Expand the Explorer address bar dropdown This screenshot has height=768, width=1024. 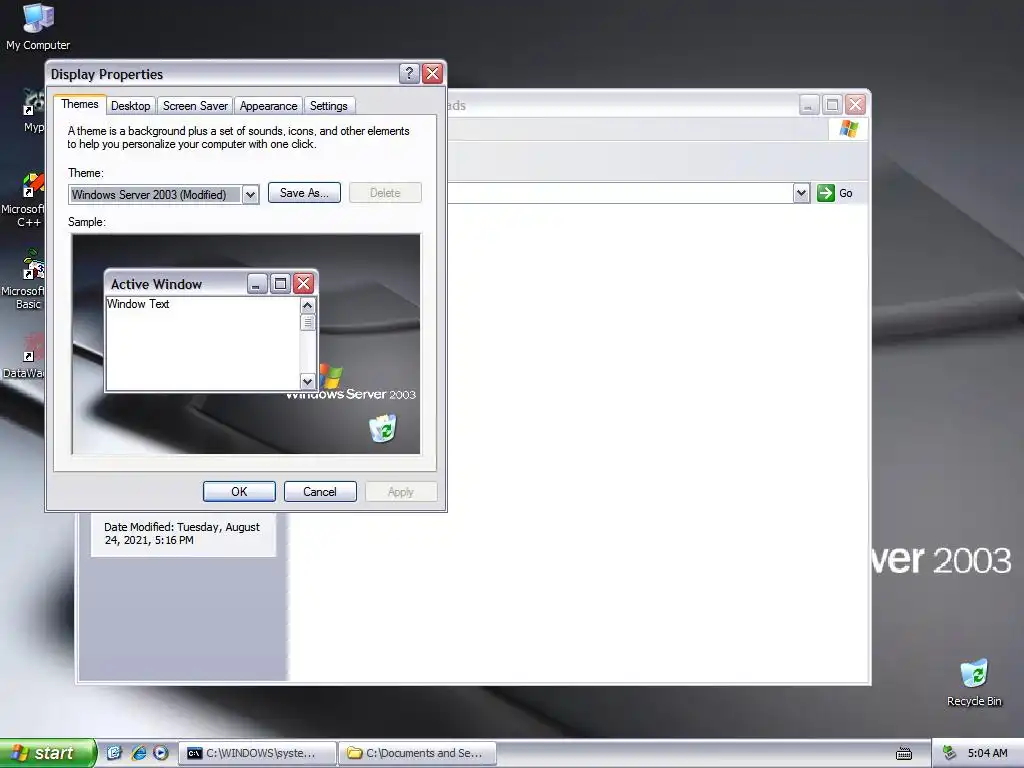click(801, 193)
